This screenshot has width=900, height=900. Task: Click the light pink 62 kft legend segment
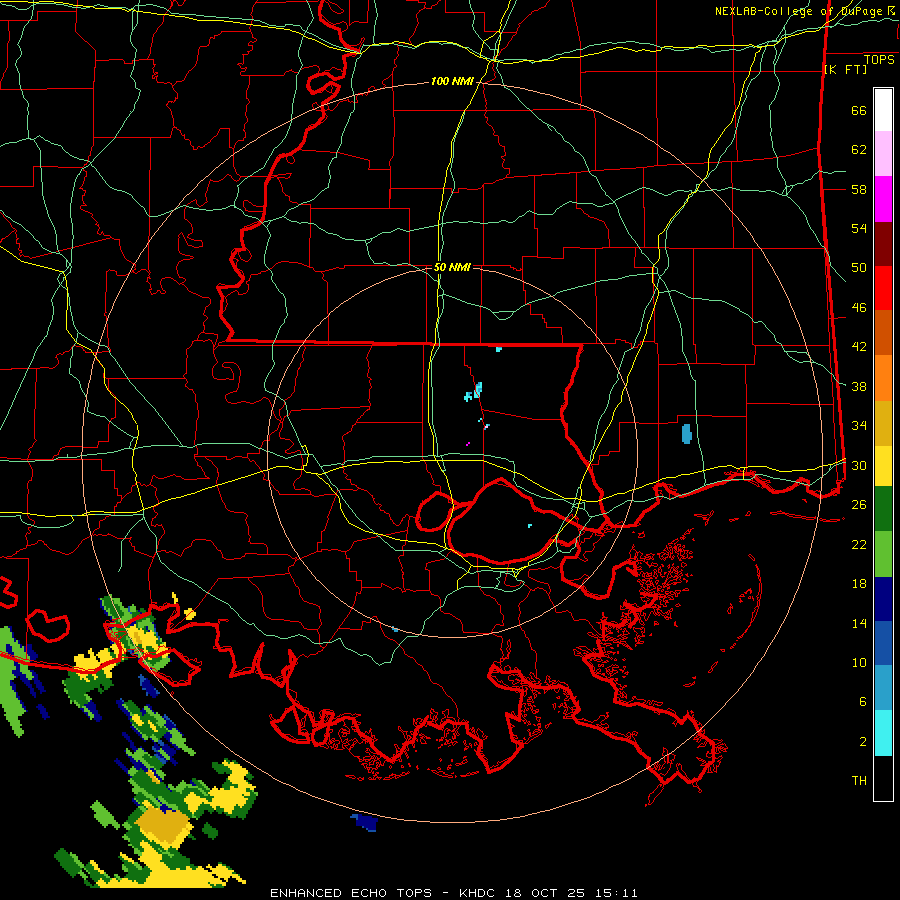coord(883,153)
